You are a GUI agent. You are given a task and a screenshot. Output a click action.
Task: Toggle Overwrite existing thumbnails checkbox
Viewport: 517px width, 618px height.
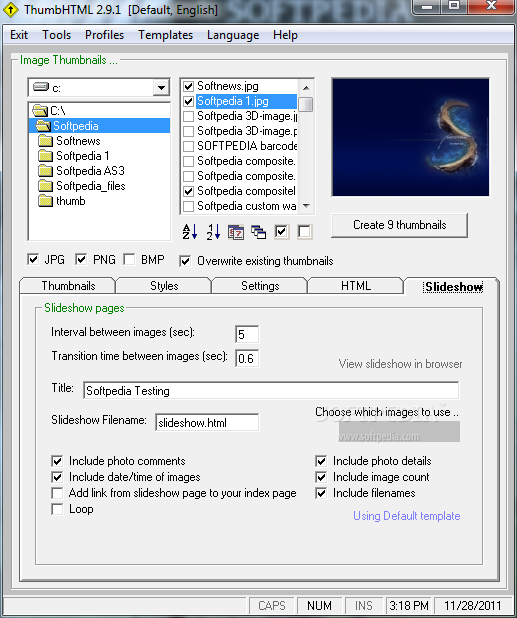[x=185, y=261]
